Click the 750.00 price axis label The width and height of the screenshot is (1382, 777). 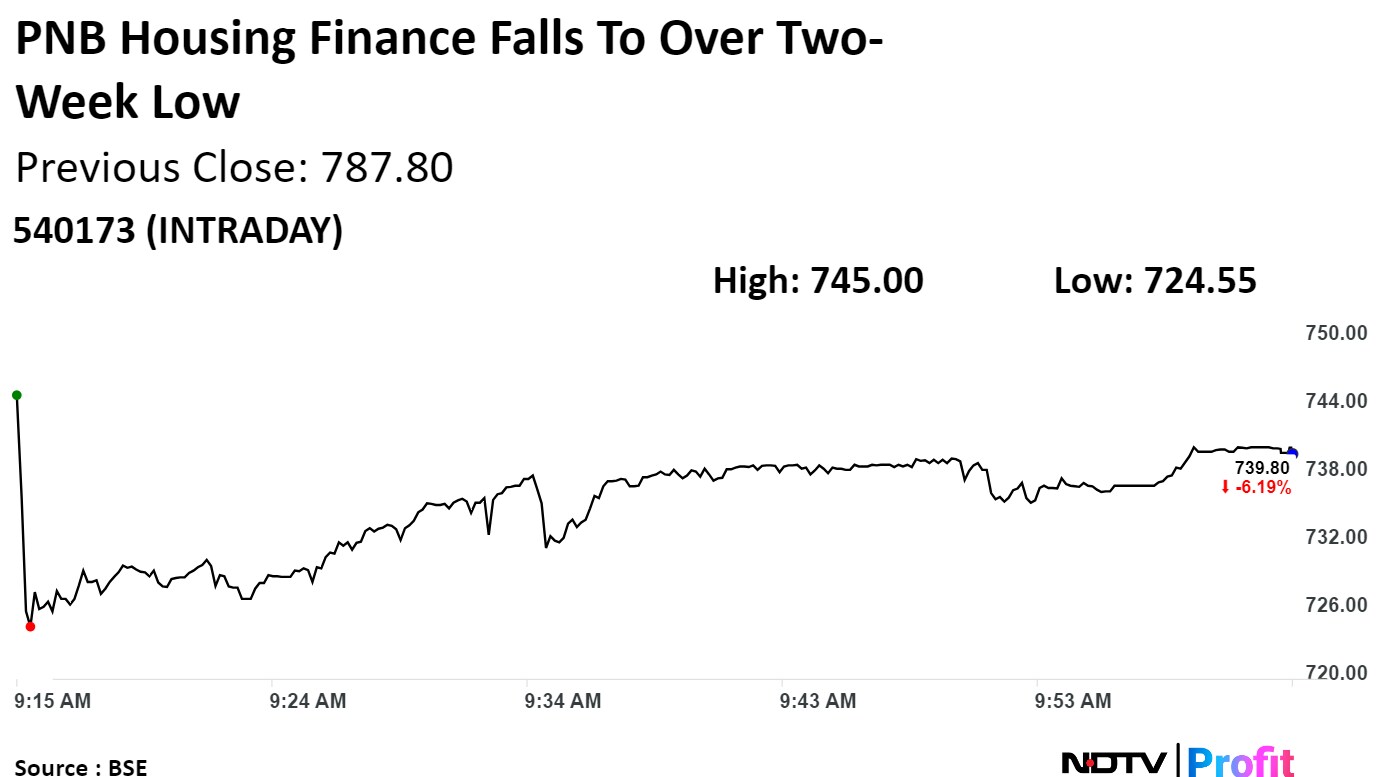coord(1338,333)
